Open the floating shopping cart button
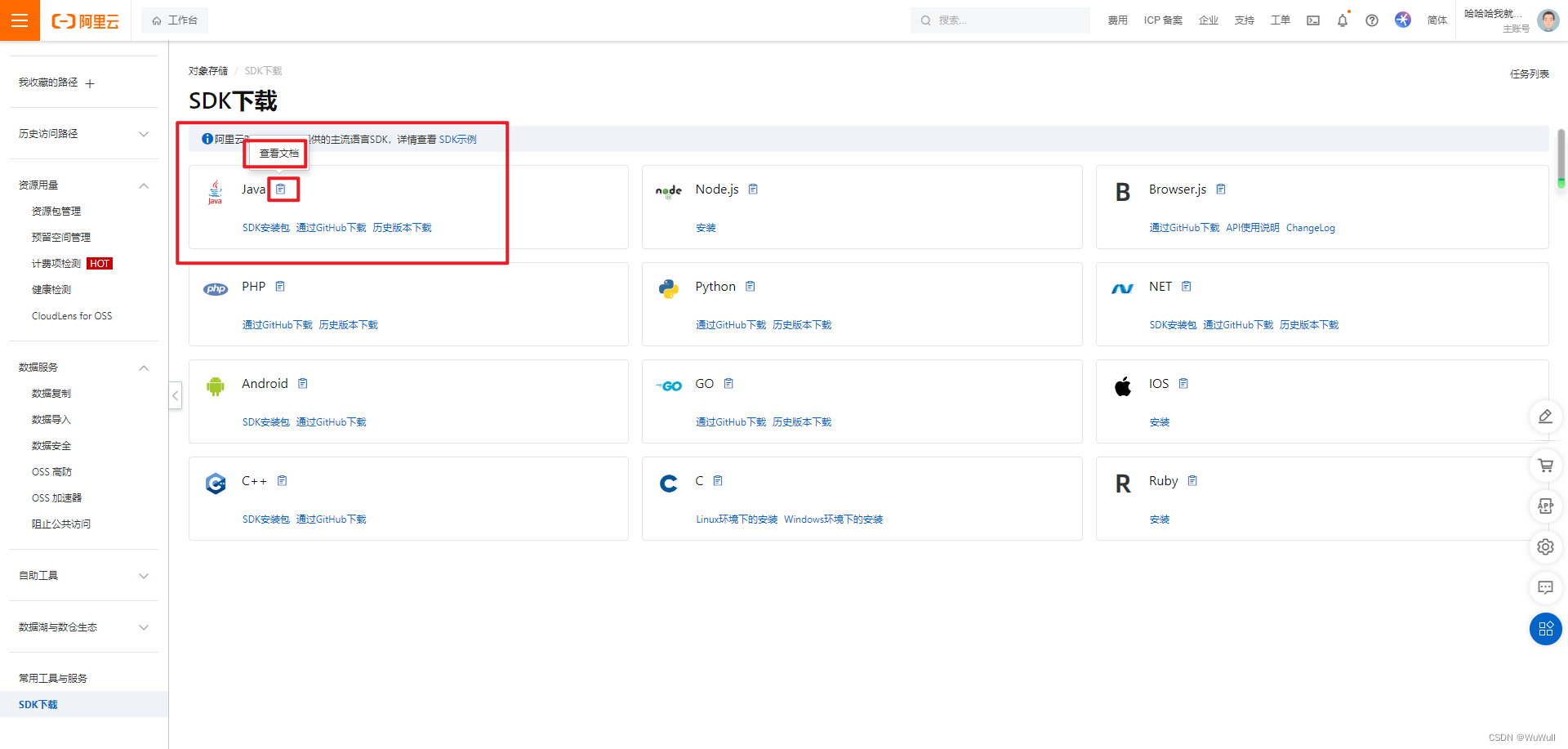This screenshot has width=1568, height=749. click(1545, 466)
